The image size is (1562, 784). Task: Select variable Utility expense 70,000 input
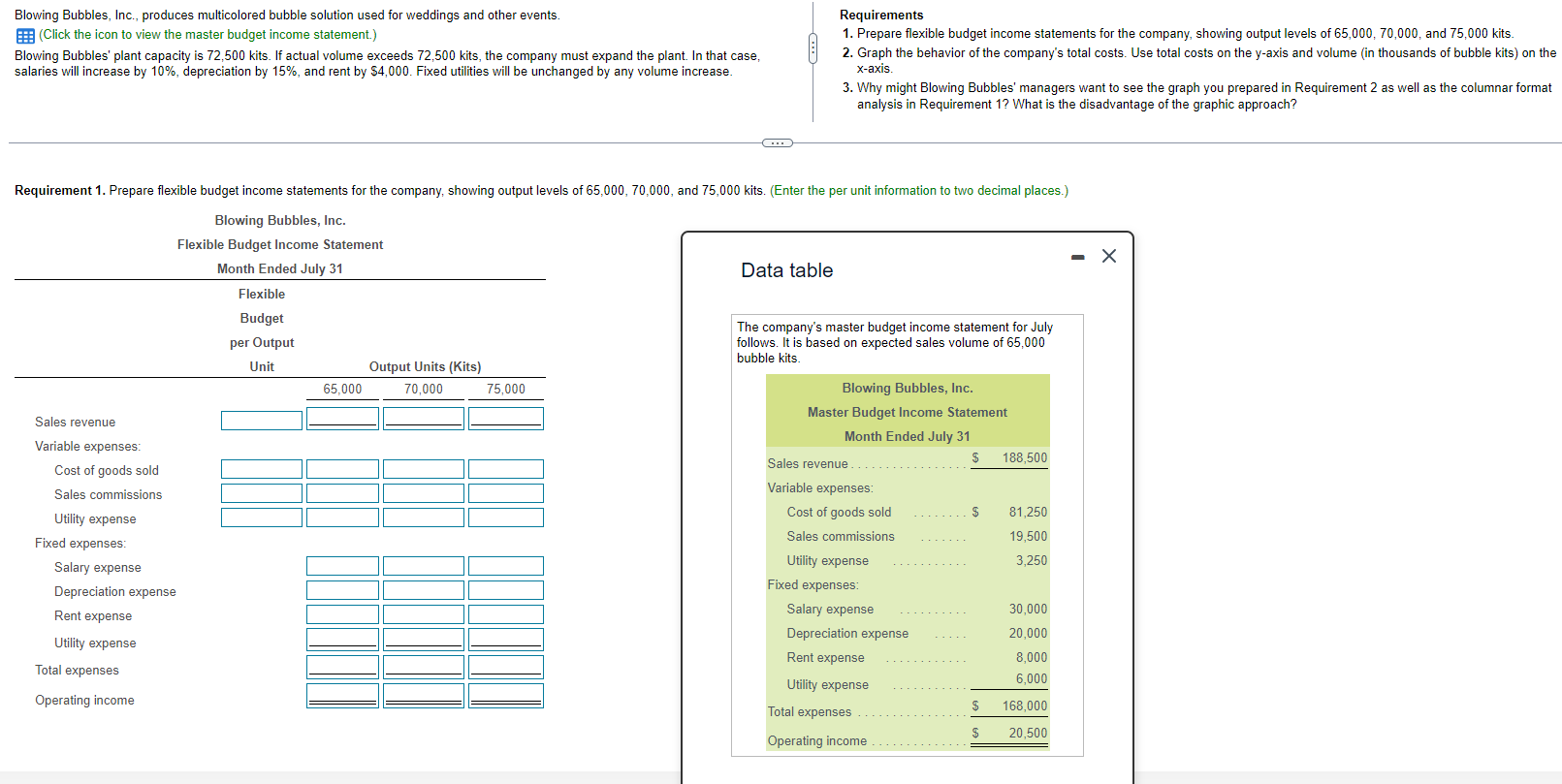[x=424, y=517]
